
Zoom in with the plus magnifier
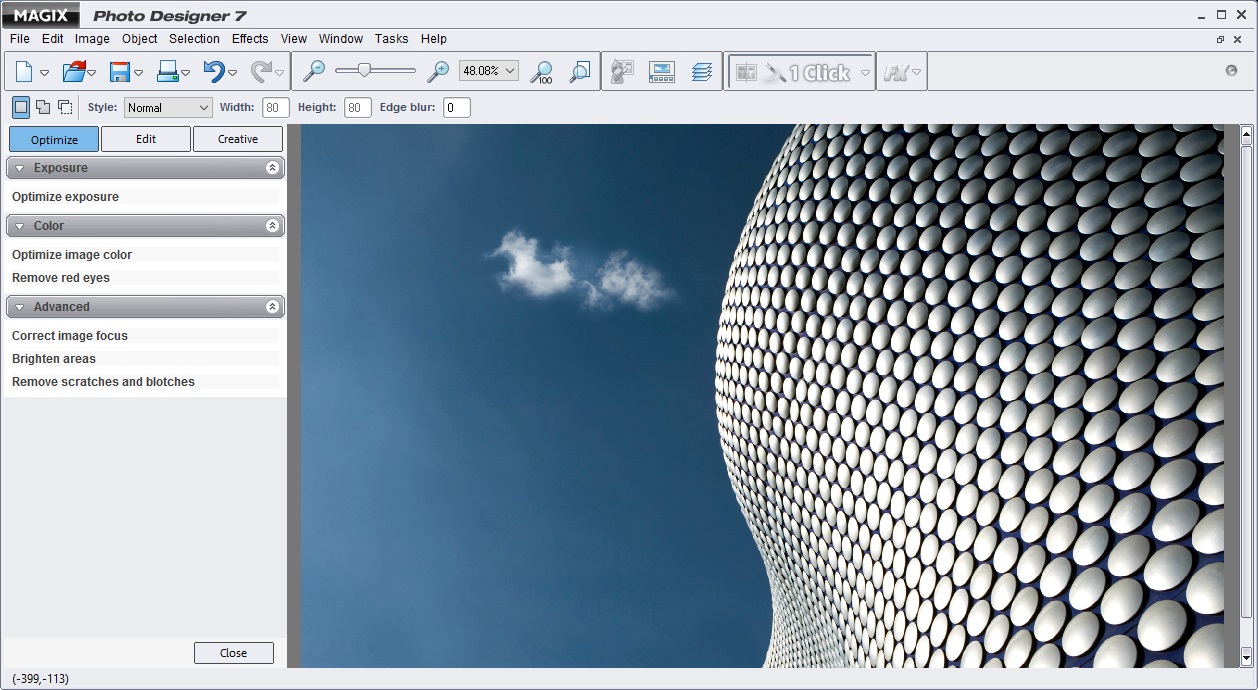point(438,71)
